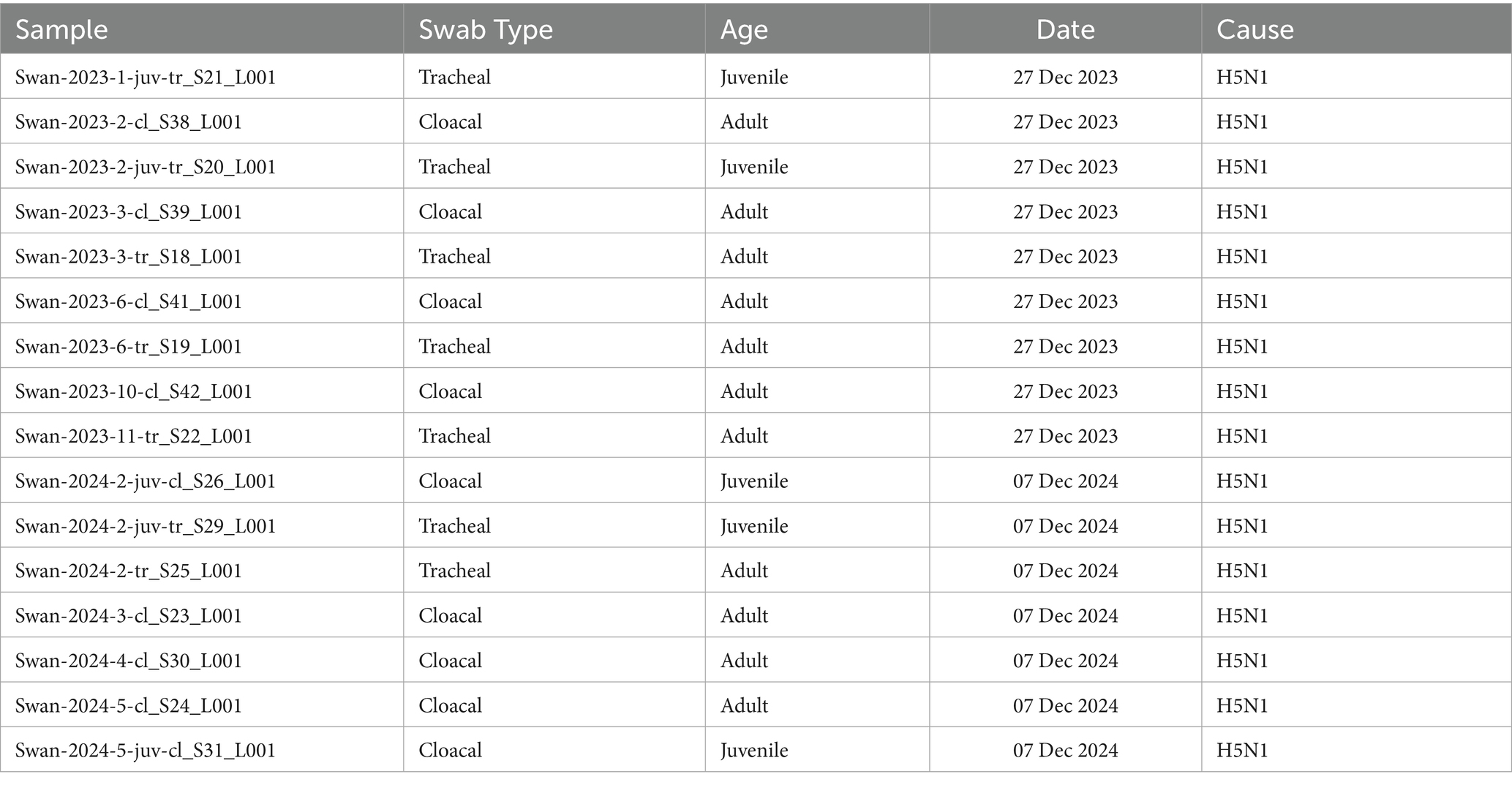The height and width of the screenshot is (785, 1512).
Task: Click Swan-2023-10-cl_S42_L001 in Sample column
Action: click(x=134, y=391)
